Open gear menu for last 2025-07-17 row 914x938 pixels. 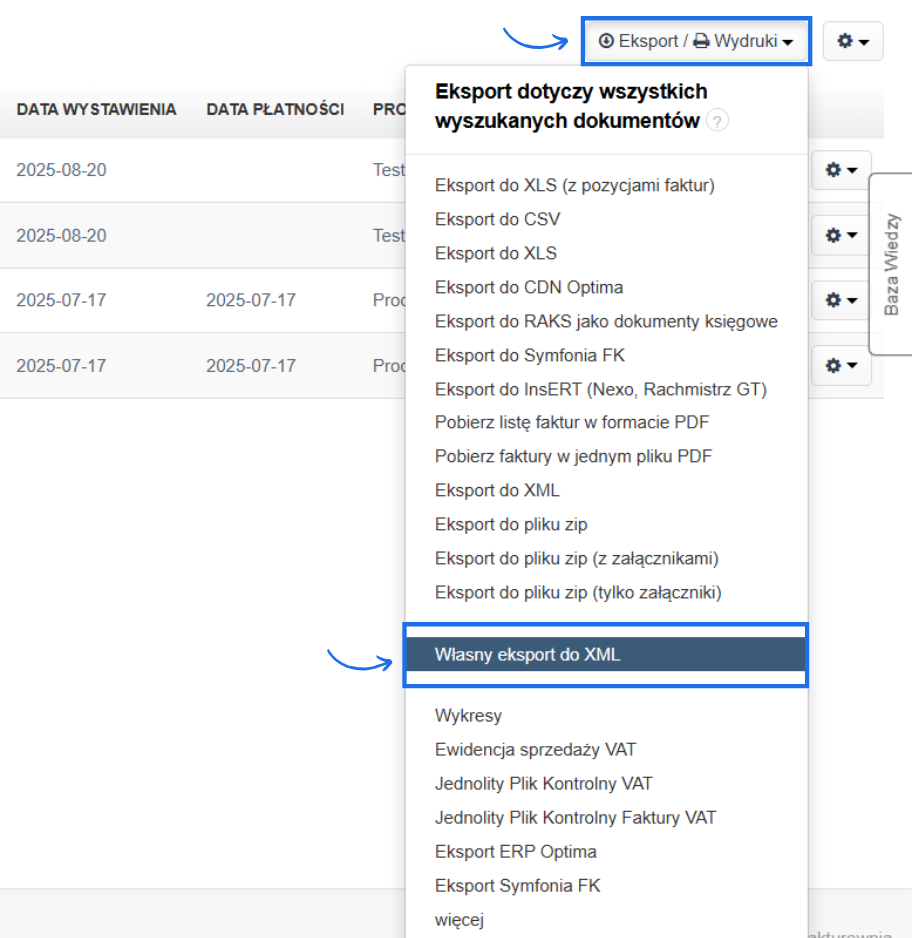point(841,366)
